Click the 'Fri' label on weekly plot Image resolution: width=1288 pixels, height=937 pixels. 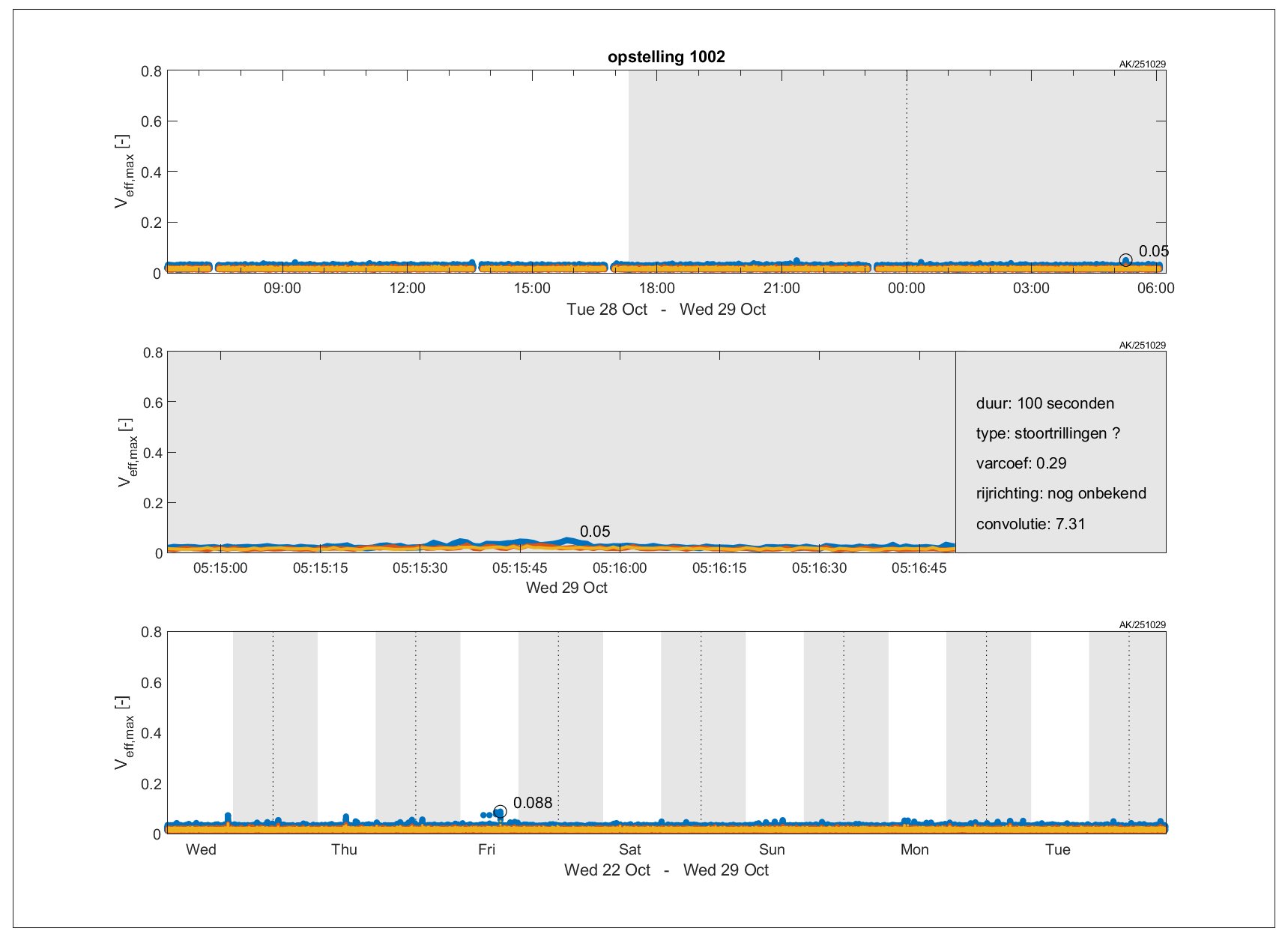tap(486, 849)
